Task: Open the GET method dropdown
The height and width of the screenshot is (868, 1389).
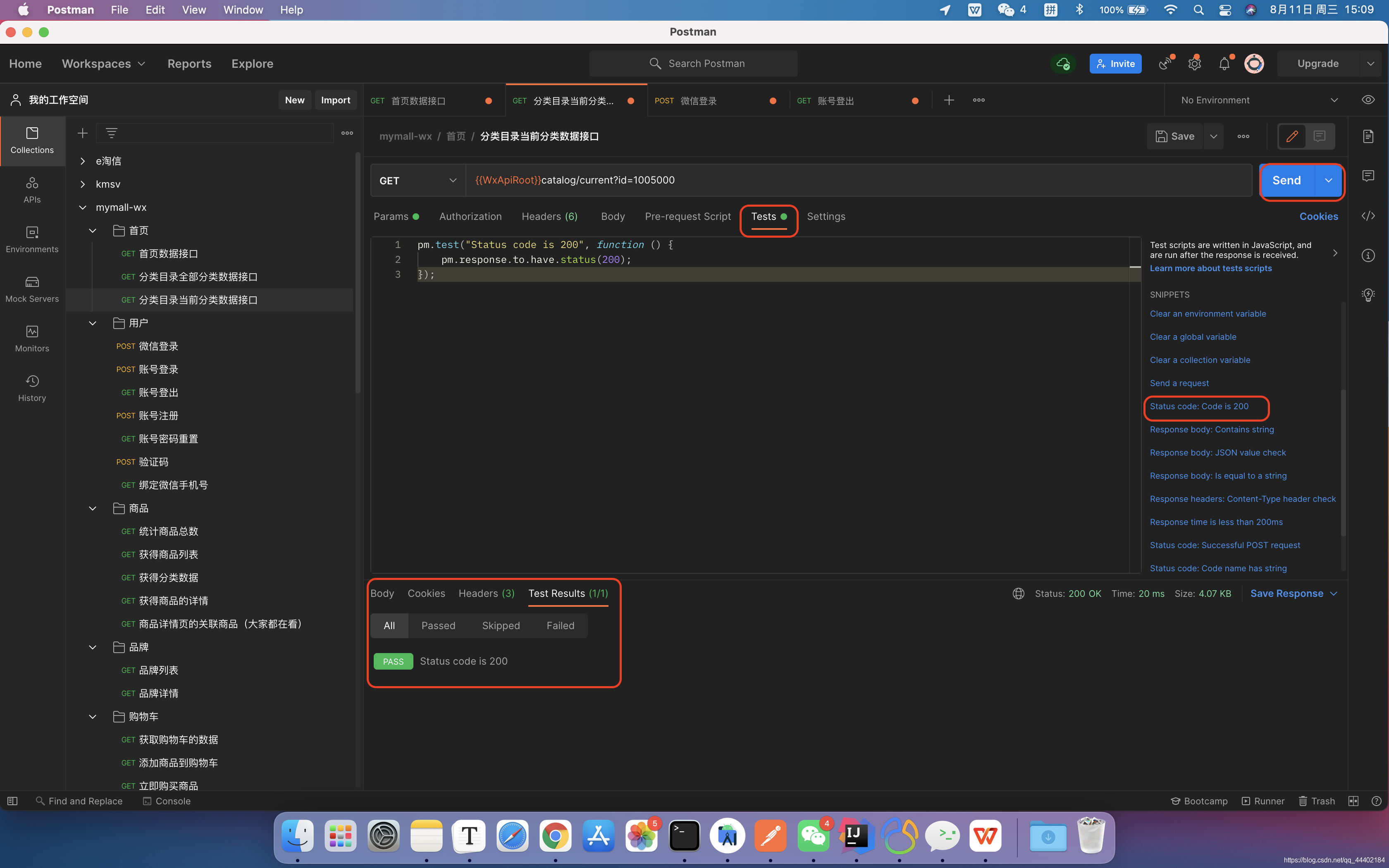Action: pos(418,180)
